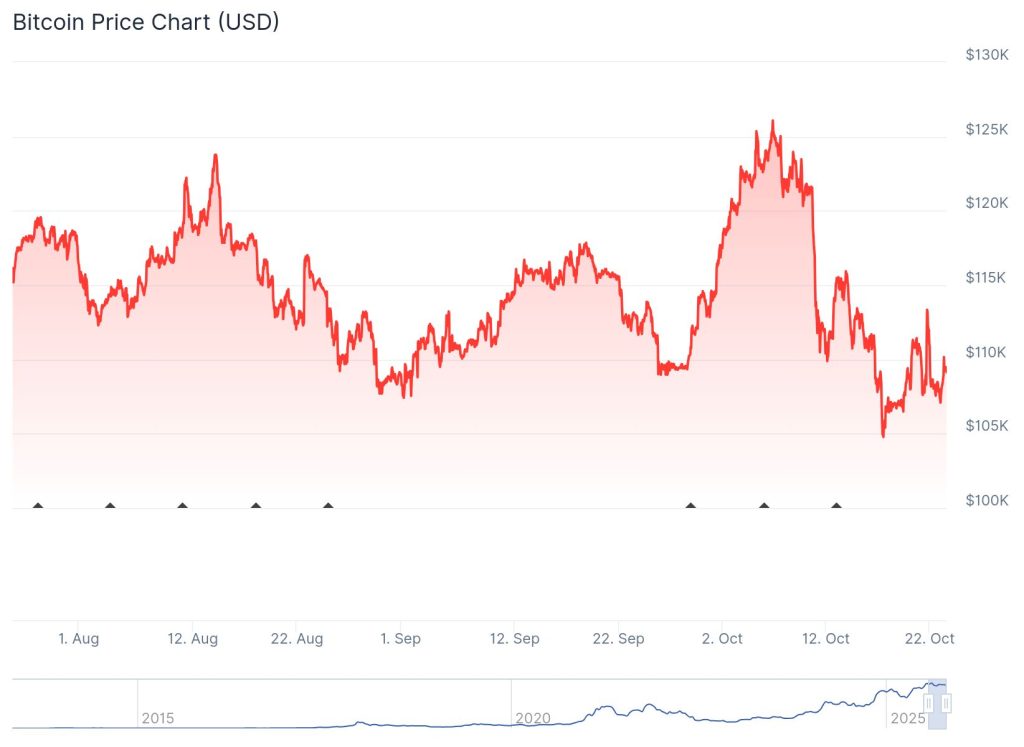The width and height of the screenshot is (1024, 747).
Task: Click the $130K price axis label
Action: click(986, 55)
